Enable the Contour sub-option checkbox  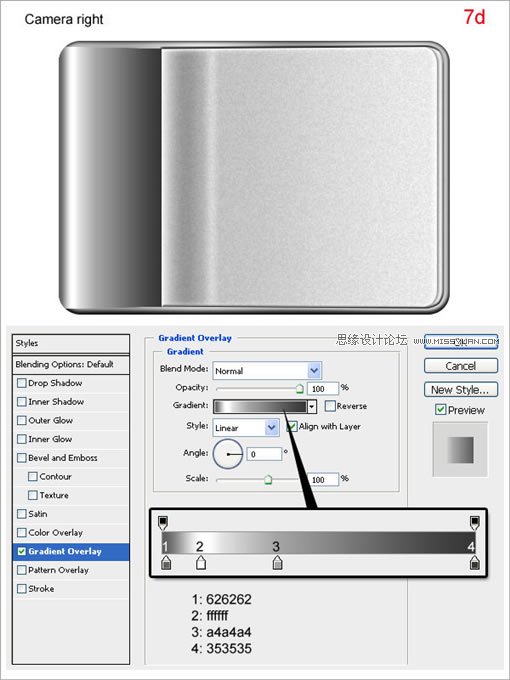(33, 477)
